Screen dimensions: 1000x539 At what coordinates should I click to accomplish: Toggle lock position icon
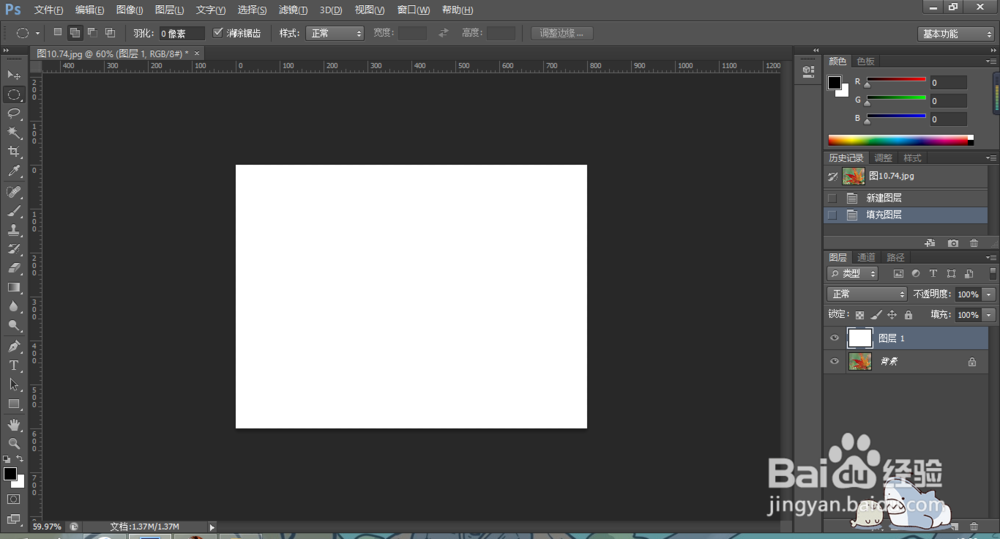tap(892, 314)
